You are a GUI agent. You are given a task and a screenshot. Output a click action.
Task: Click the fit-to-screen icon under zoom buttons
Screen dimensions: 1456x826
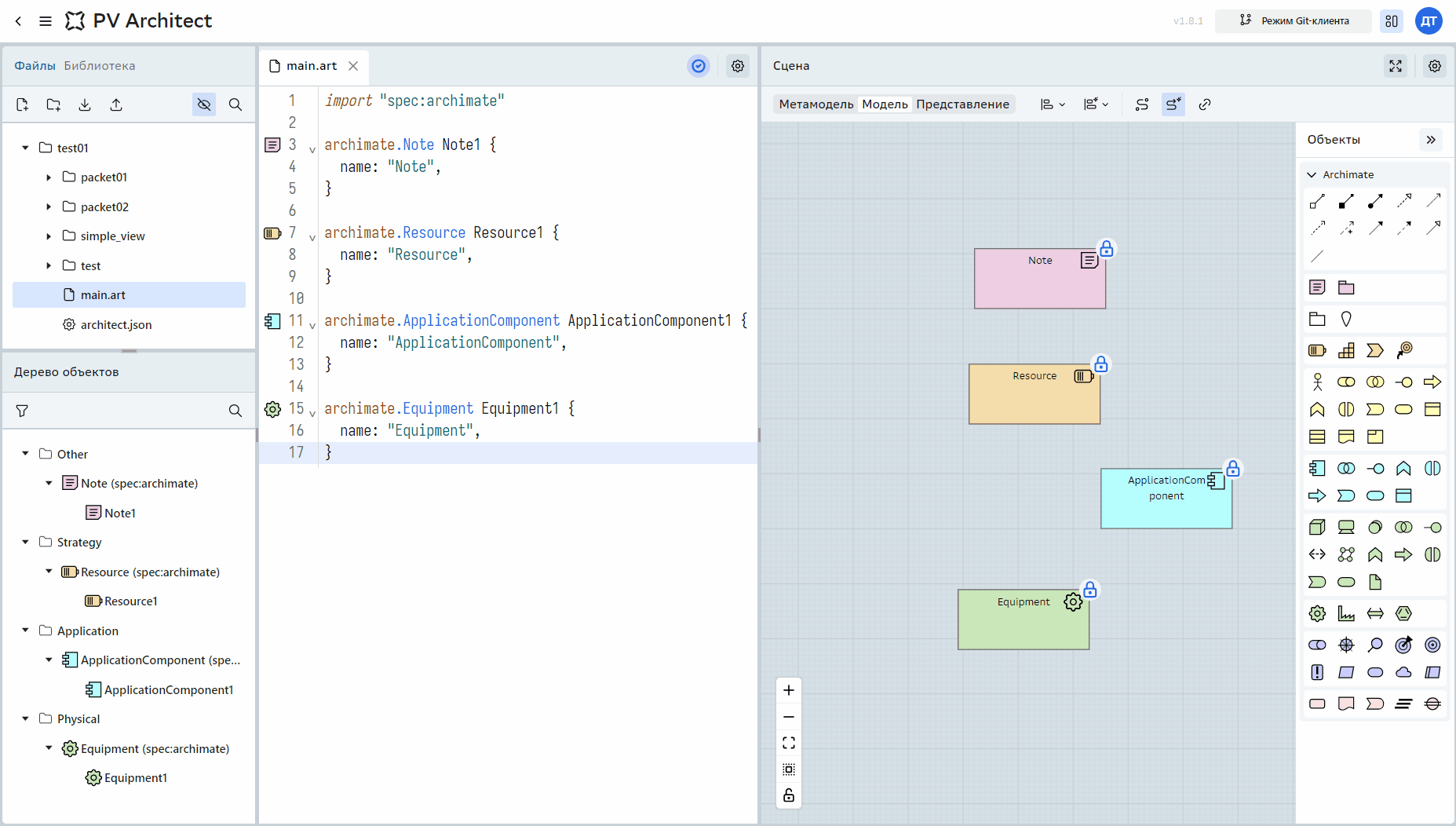pos(789,743)
